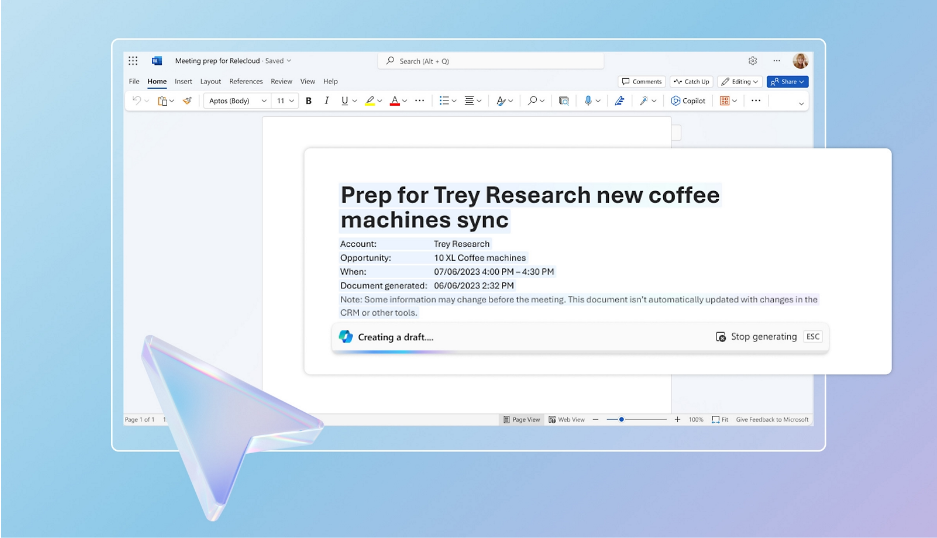The height and width of the screenshot is (538, 937).
Task: Open the settings gear icon
Action: pyautogui.click(x=752, y=60)
